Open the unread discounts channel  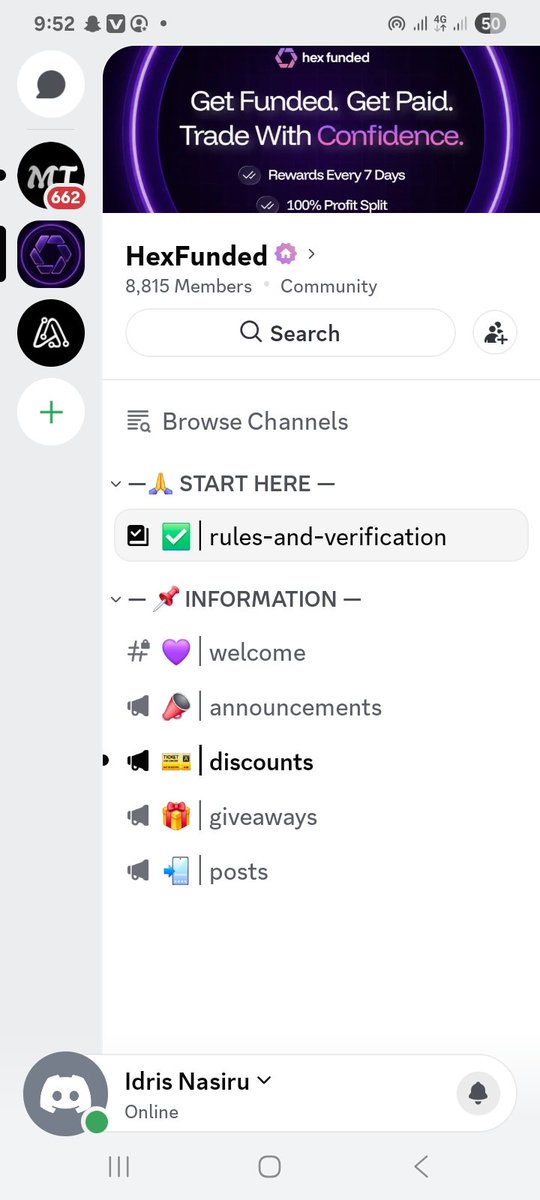tap(320, 762)
